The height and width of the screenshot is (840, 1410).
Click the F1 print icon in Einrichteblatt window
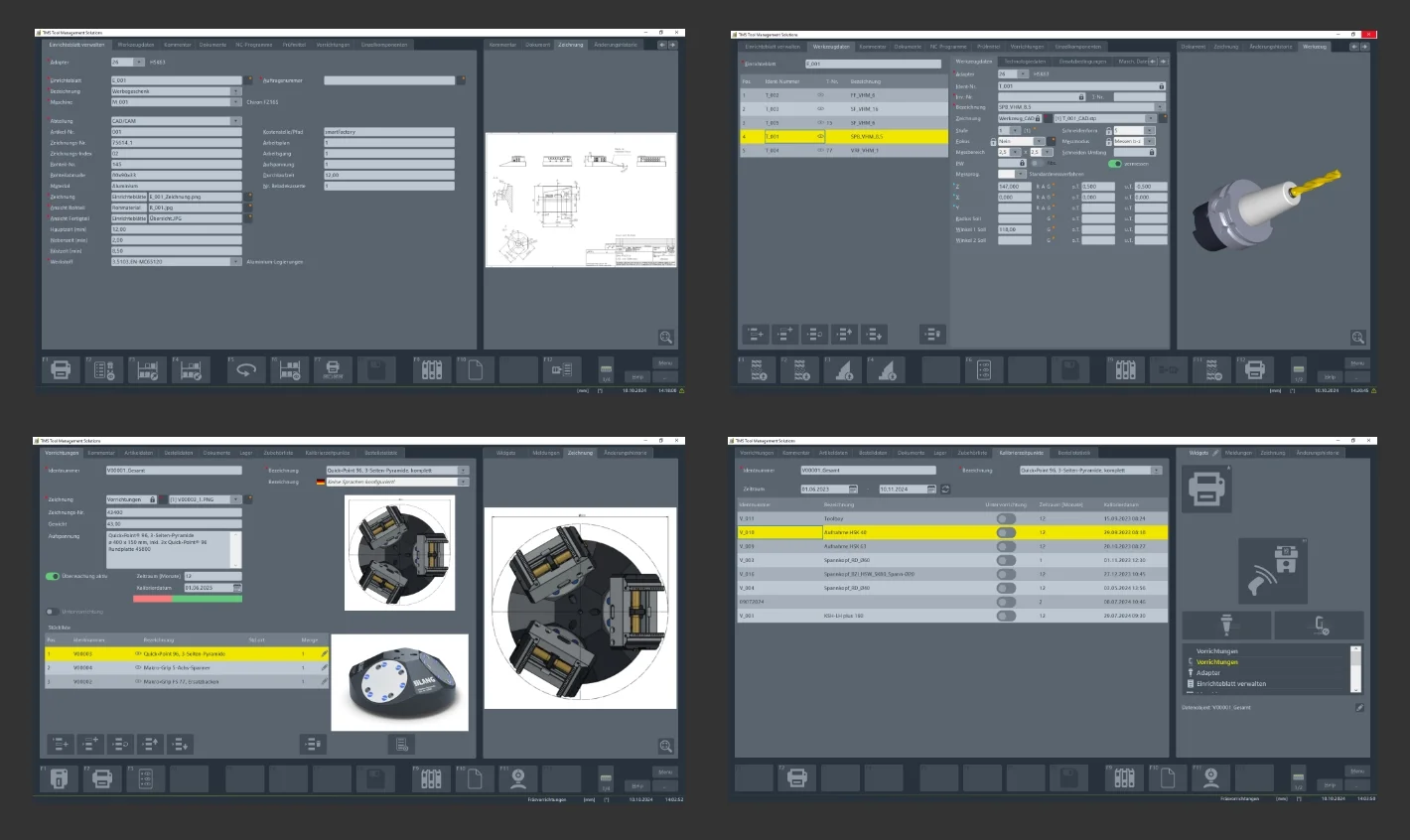[x=61, y=370]
